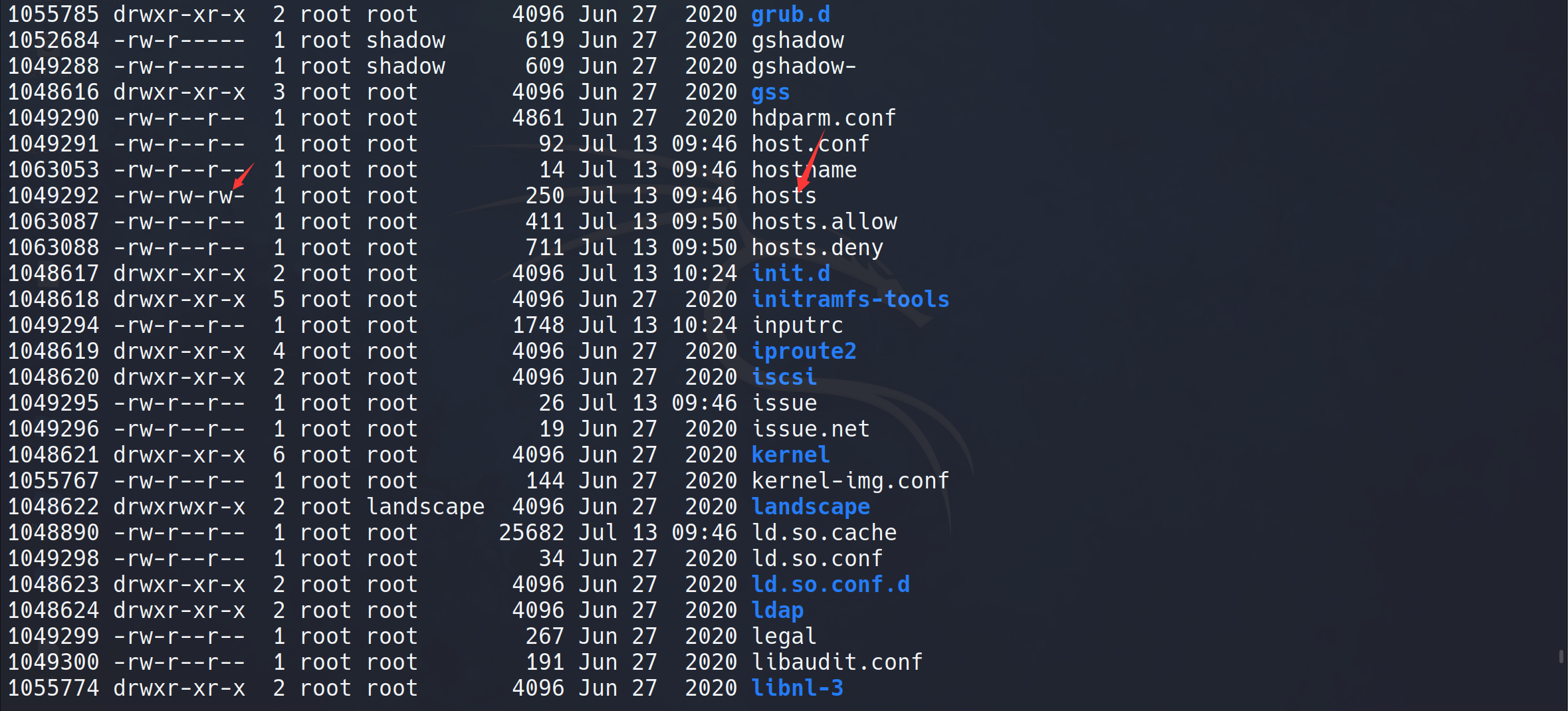Viewport: 1568px width, 711px height.
Task: Click the libaudit.conf filename
Action: point(837,662)
